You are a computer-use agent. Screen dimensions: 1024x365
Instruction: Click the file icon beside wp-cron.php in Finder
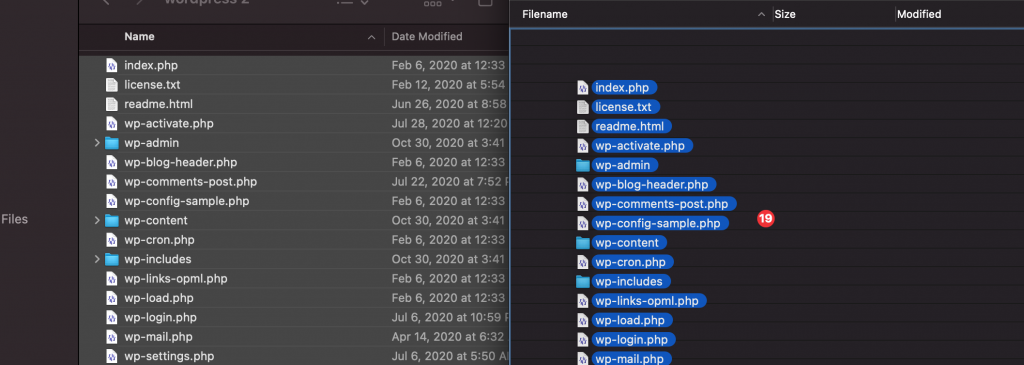[112, 240]
